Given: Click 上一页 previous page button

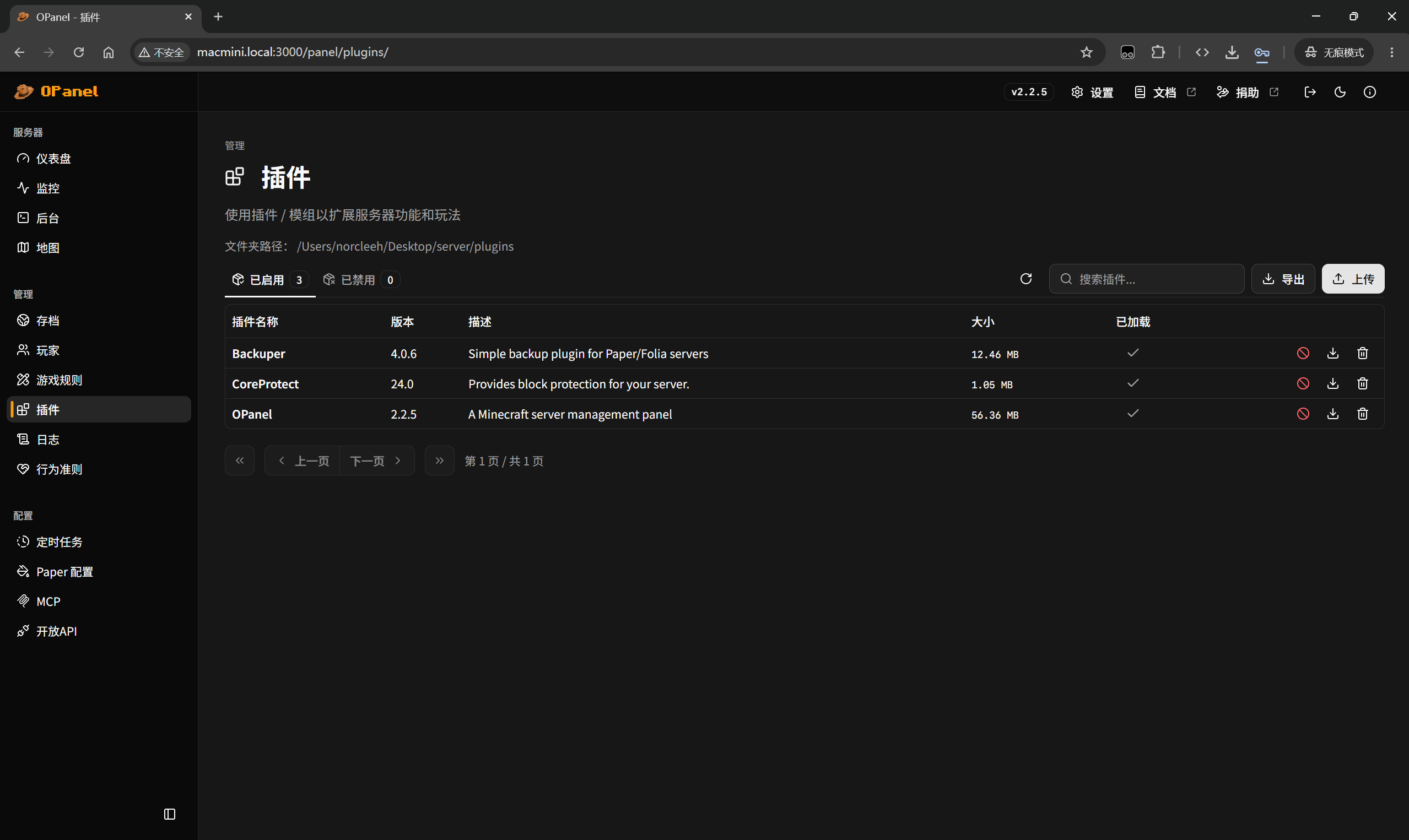Looking at the screenshot, I should [x=303, y=460].
